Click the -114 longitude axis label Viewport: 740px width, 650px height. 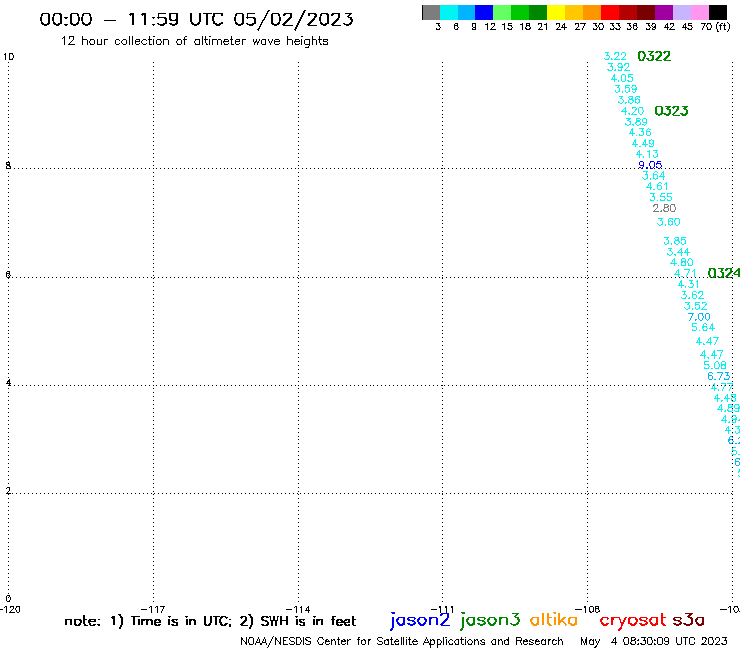click(298, 609)
